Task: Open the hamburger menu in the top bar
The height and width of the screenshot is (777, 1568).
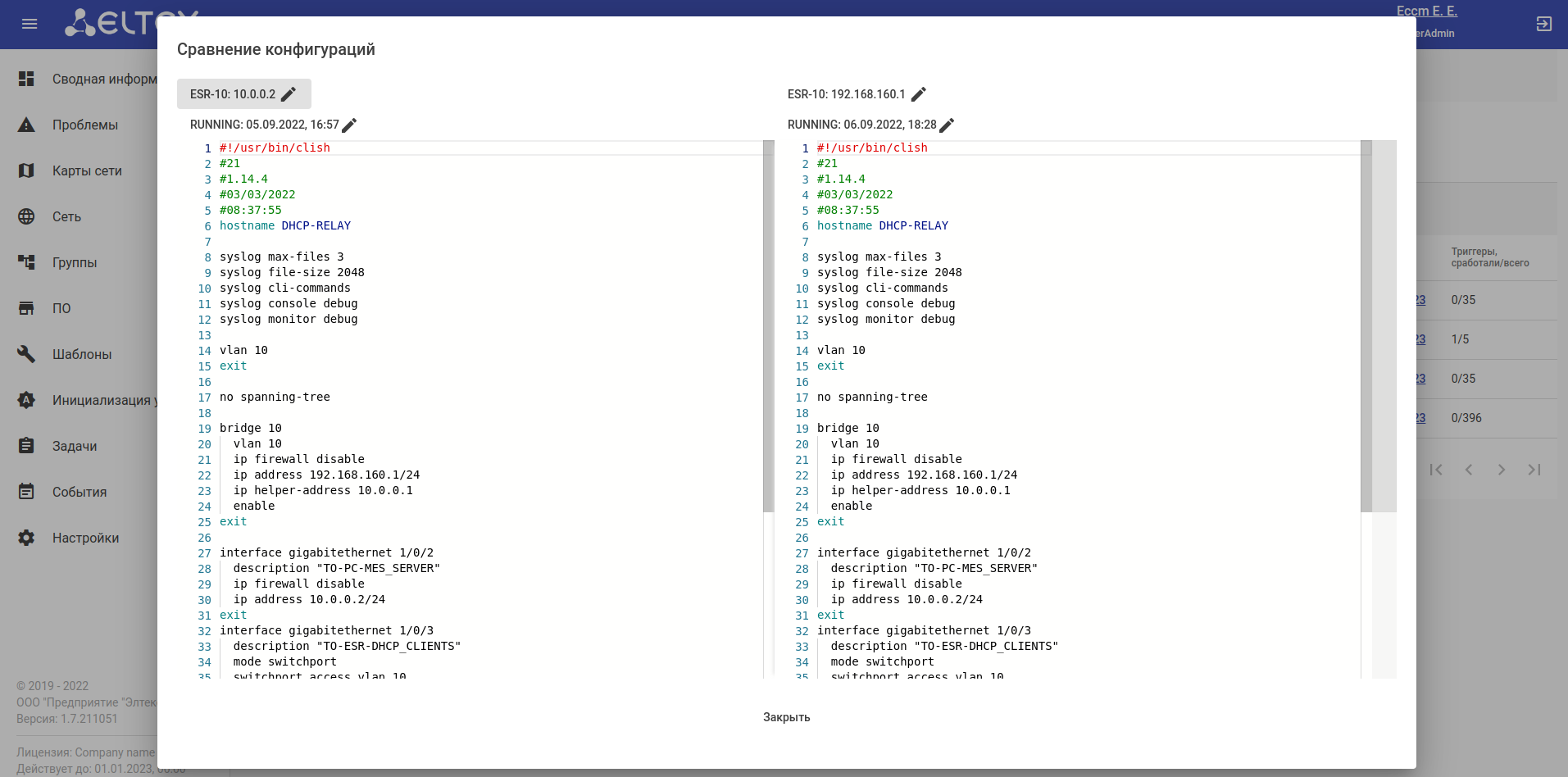Action: pyautogui.click(x=30, y=24)
